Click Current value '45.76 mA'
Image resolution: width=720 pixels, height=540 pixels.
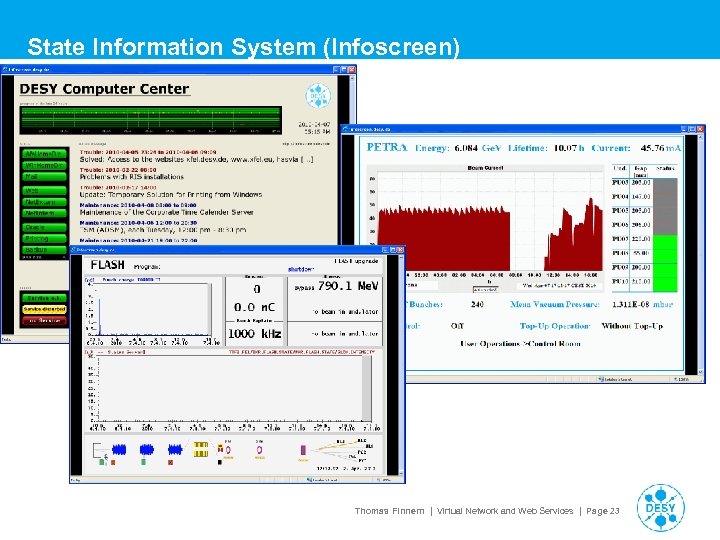(x=661, y=148)
